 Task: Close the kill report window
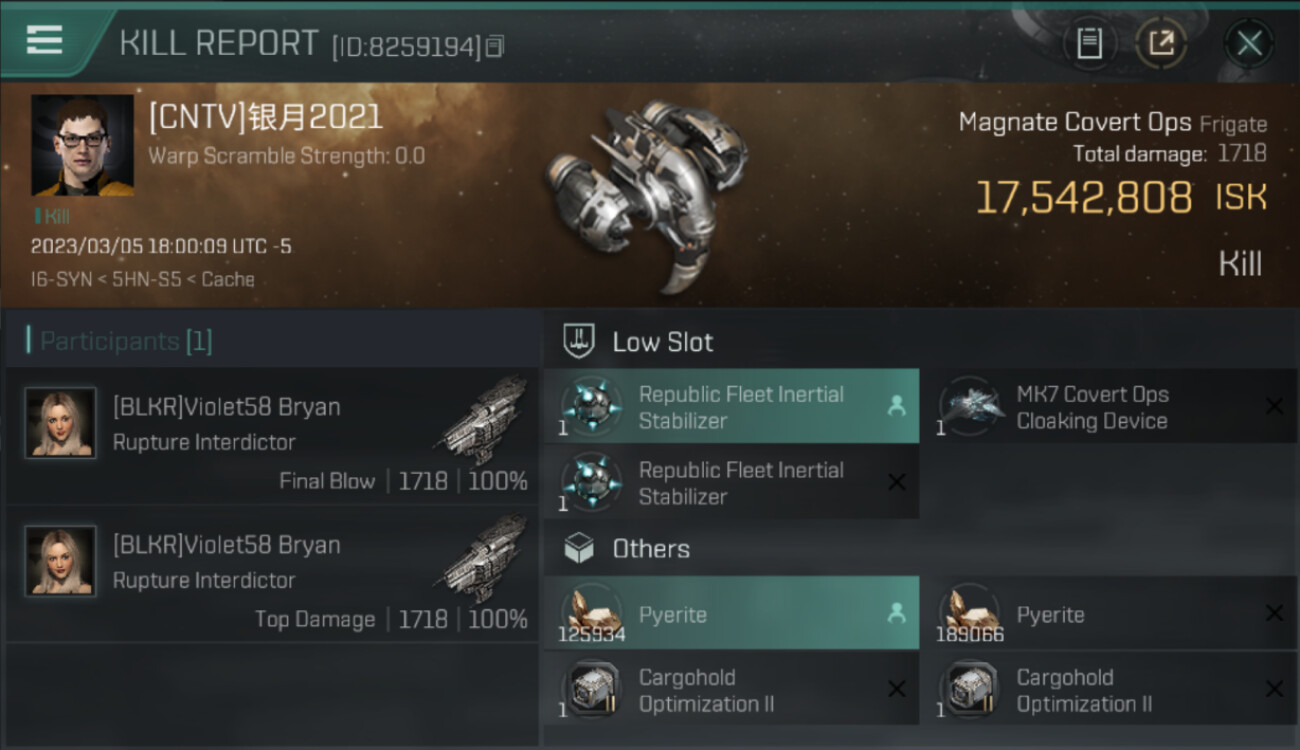1249,43
